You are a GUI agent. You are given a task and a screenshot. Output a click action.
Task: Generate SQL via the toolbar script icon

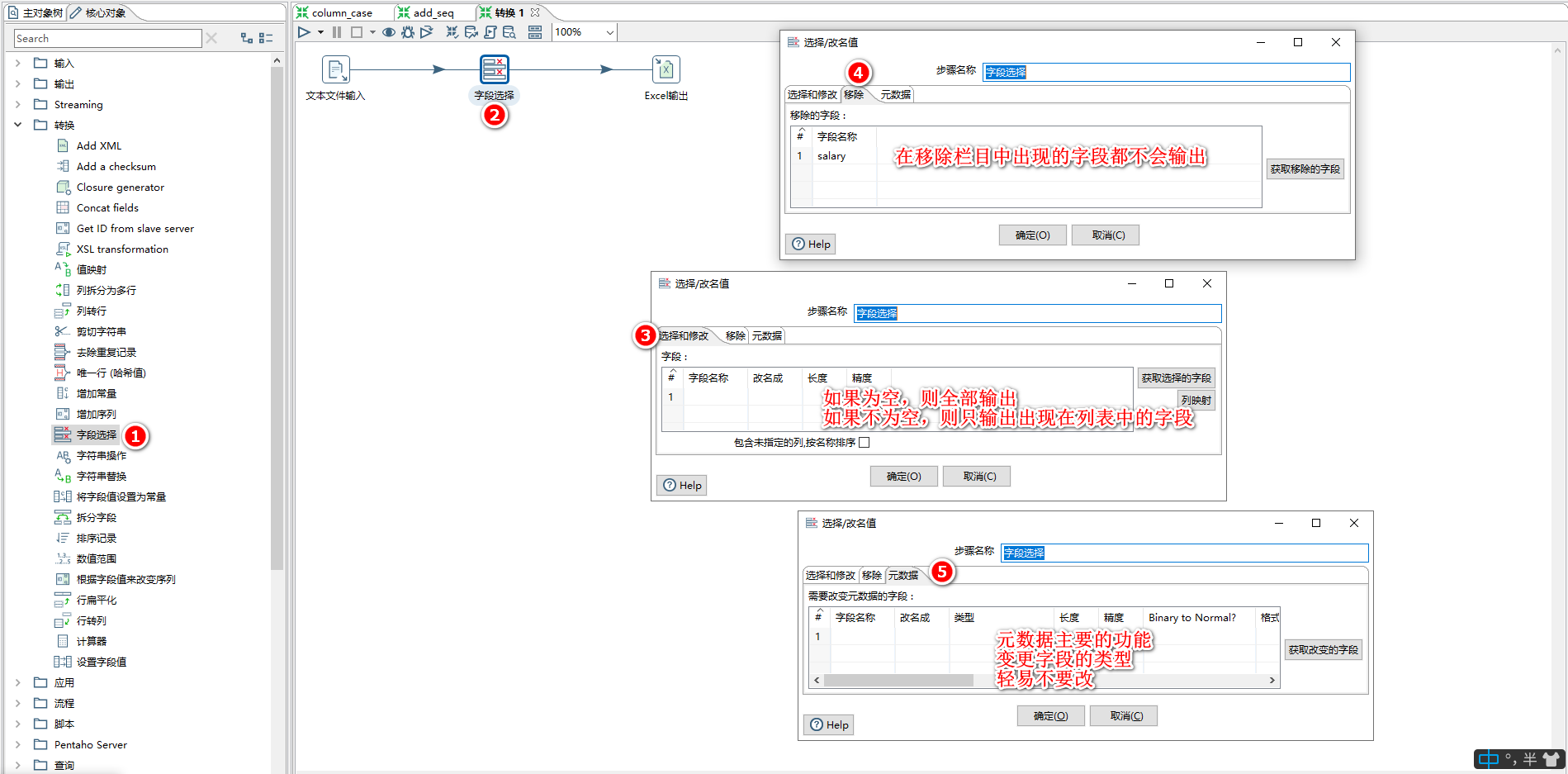pos(490,32)
